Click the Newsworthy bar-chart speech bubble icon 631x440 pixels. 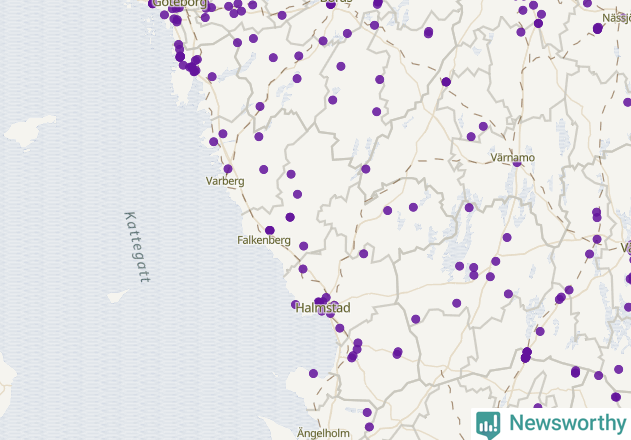[x=488, y=425]
